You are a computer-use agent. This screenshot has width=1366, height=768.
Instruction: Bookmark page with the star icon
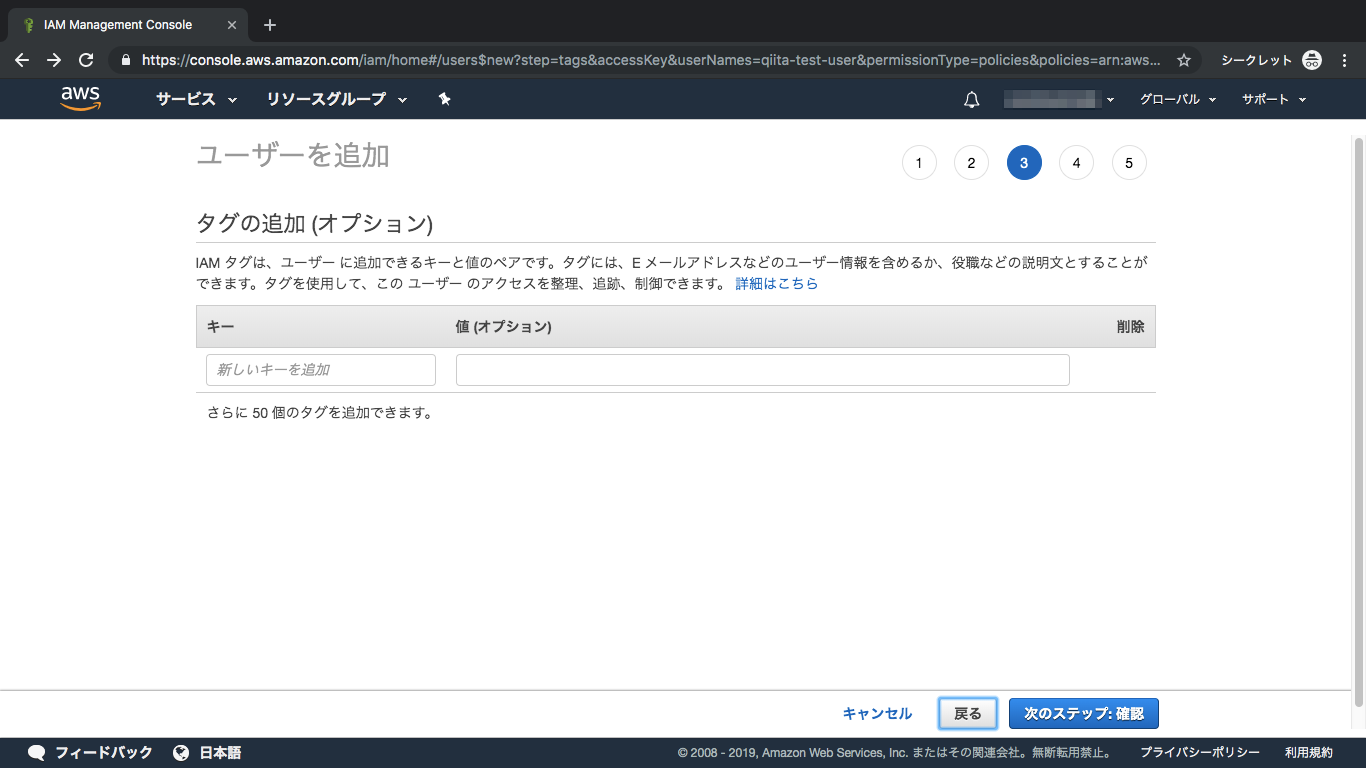coord(1184,60)
